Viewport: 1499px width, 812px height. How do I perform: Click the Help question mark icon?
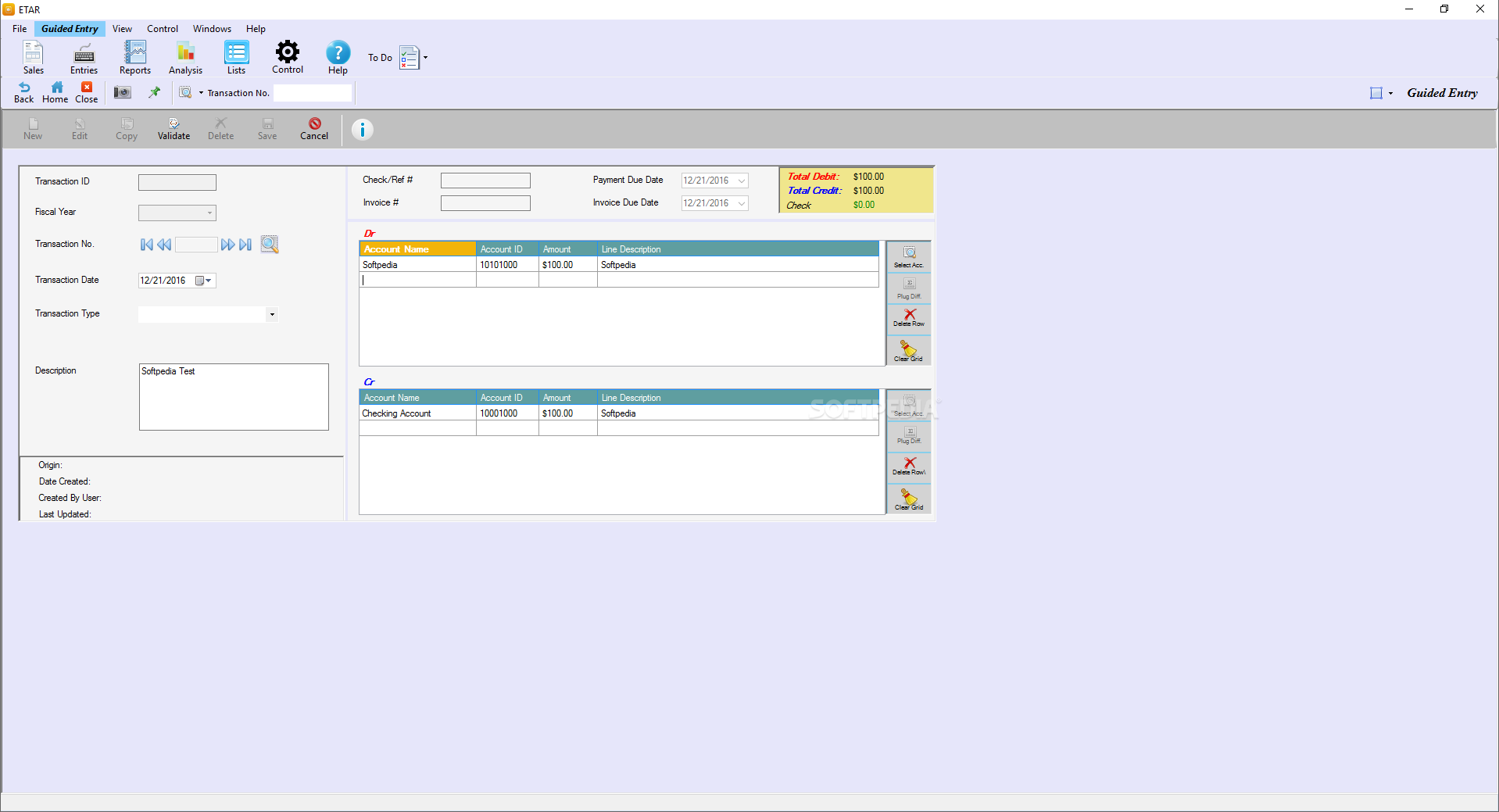tap(338, 52)
